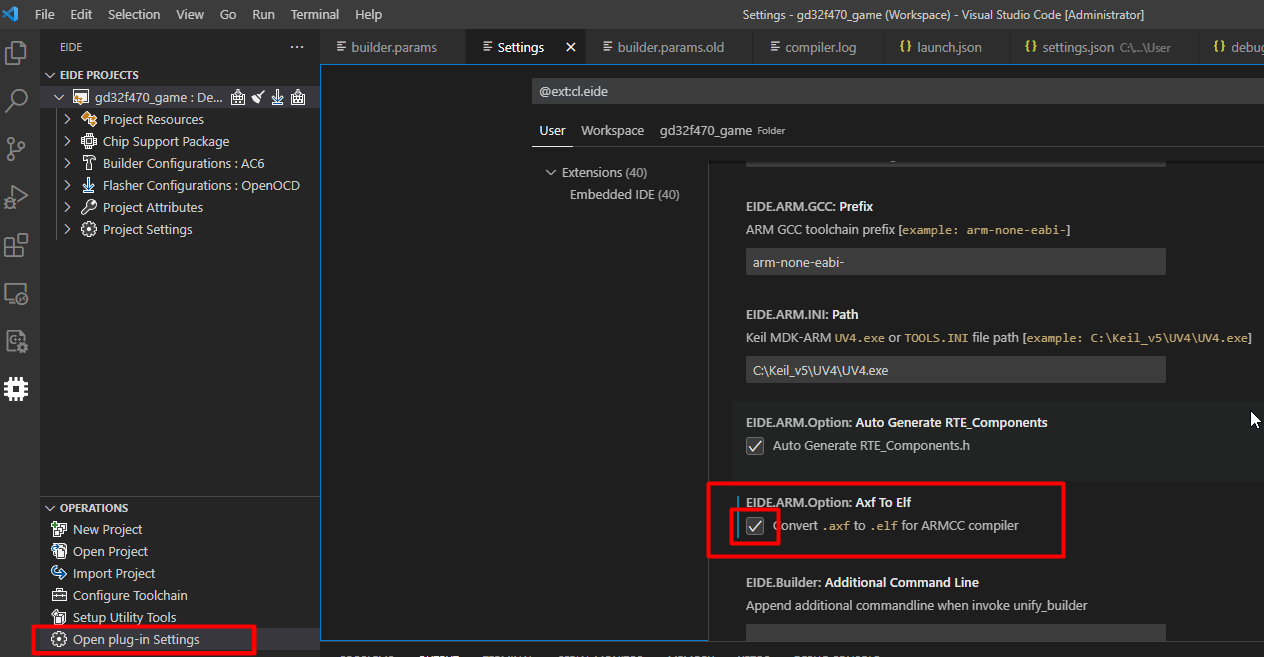Image resolution: width=1264 pixels, height=657 pixels.
Task: Click the Build icon on gd32f470_game row
Action: [238, 97]
